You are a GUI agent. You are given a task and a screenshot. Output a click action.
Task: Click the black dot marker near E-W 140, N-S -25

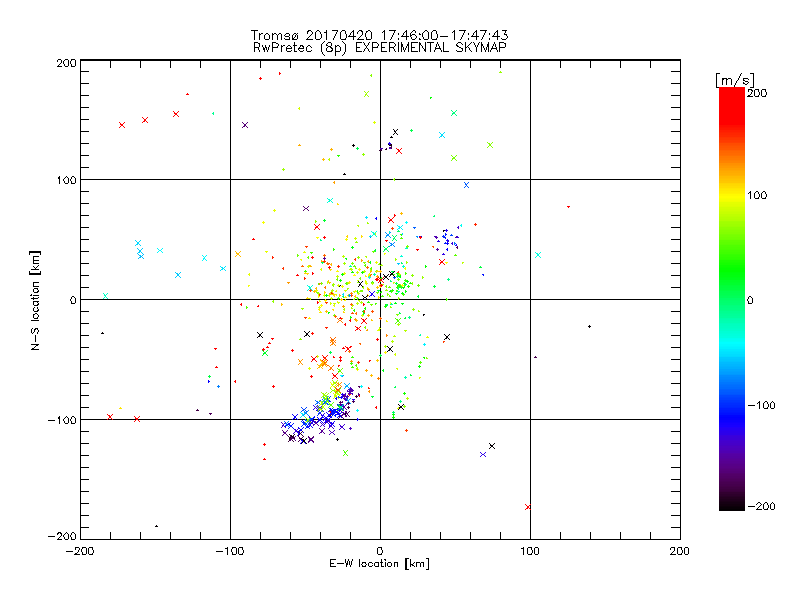(x=589, y=326)
